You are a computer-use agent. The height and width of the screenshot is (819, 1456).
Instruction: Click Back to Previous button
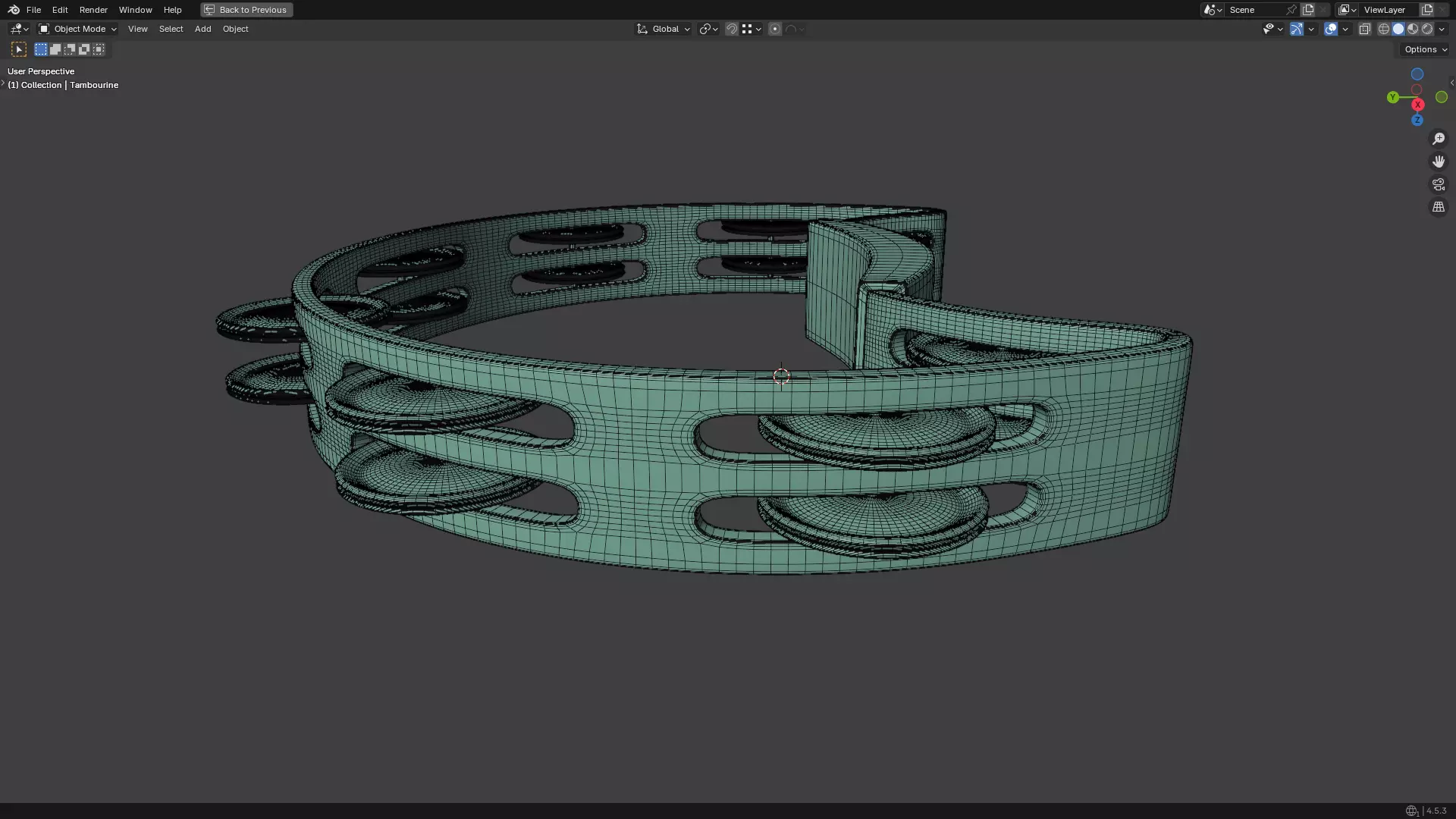pos(246,10)
